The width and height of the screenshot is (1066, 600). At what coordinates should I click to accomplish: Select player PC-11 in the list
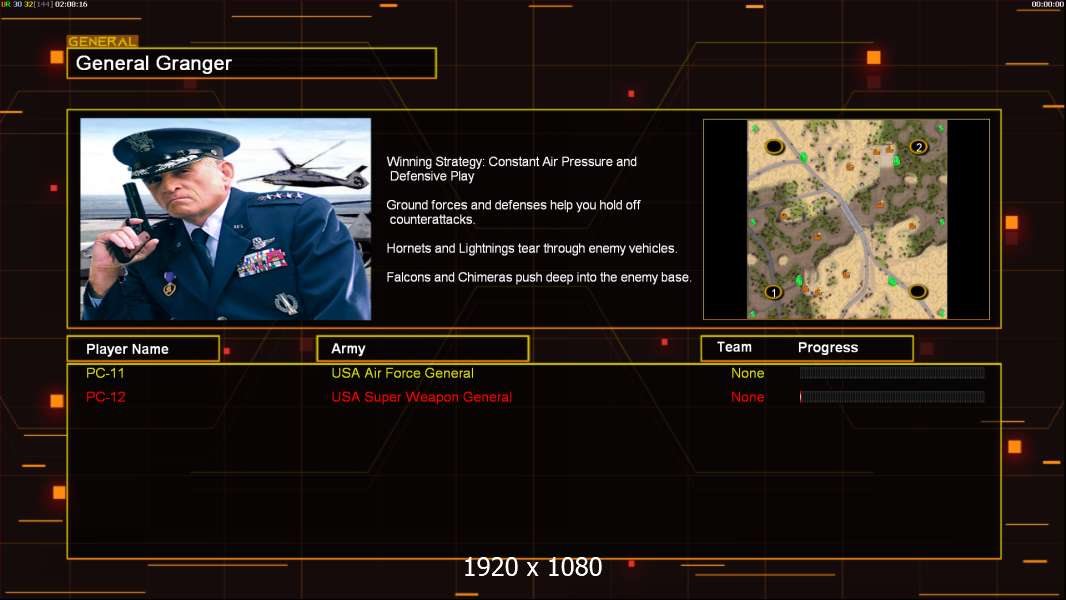pyautogui.click(x=105, y=373)
